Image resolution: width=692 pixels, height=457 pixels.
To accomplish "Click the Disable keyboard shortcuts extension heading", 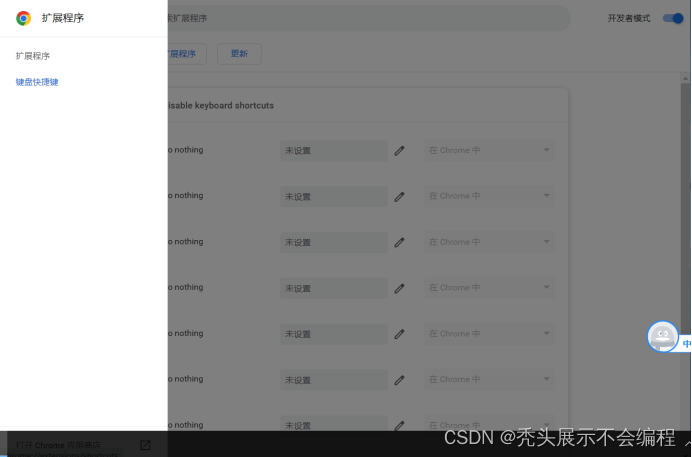I will [x=221, y=105].
